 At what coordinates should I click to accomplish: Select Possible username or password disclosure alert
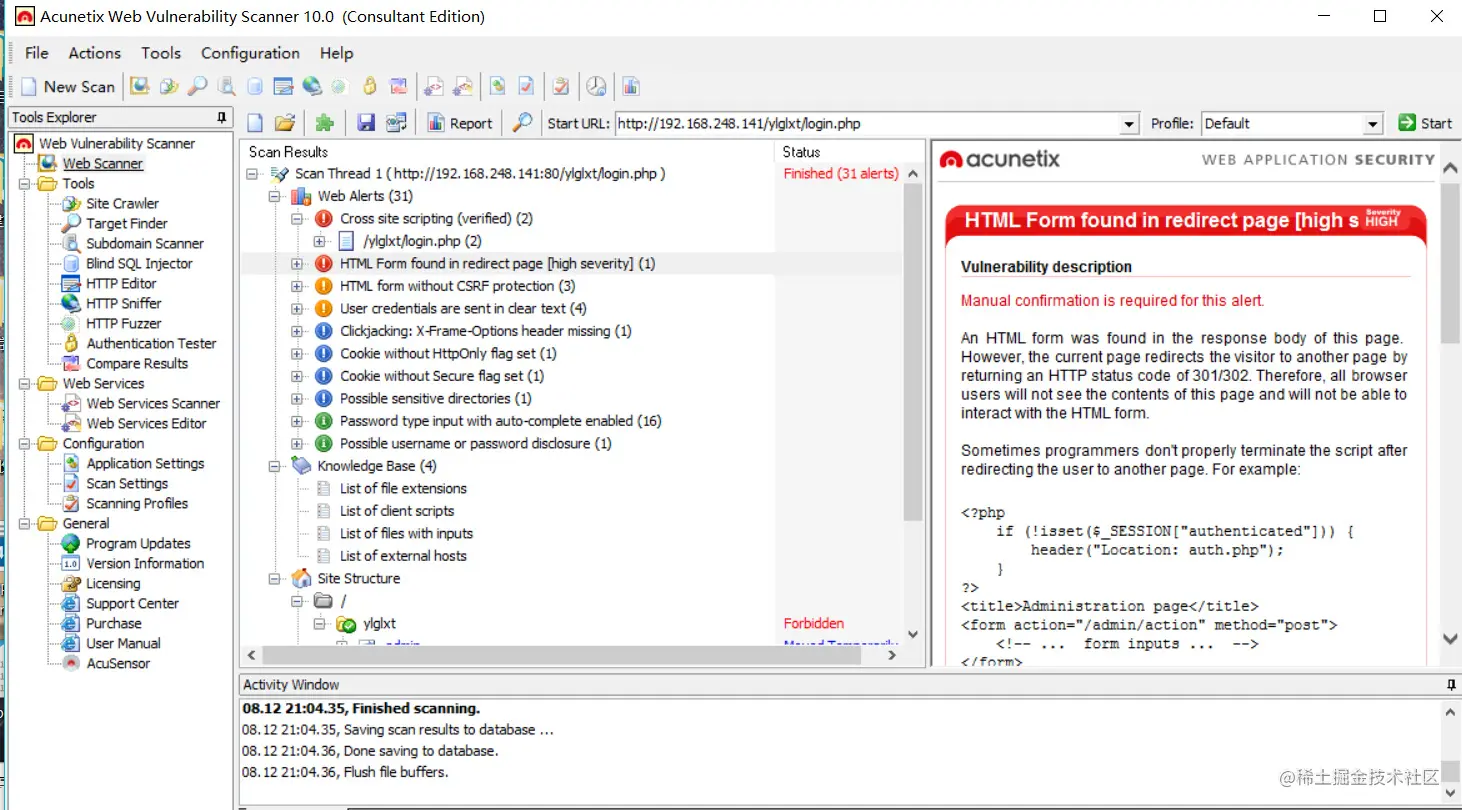point(475,443)
